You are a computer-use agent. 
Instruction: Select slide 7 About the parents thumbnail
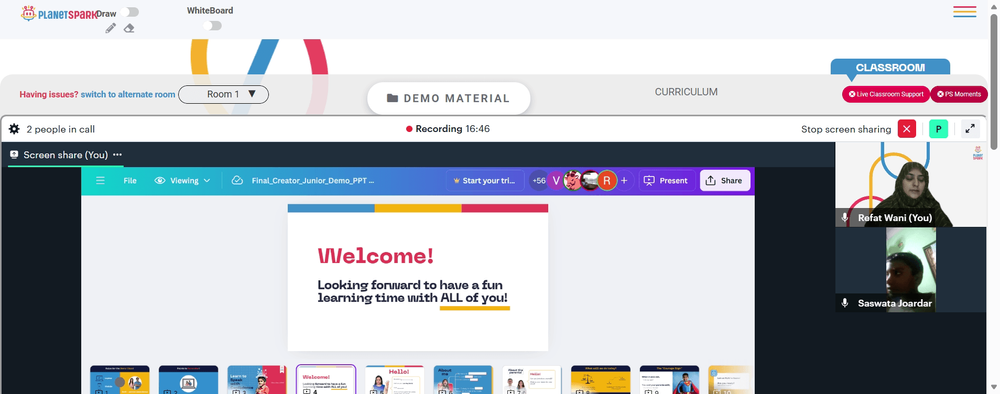(532, 380)
